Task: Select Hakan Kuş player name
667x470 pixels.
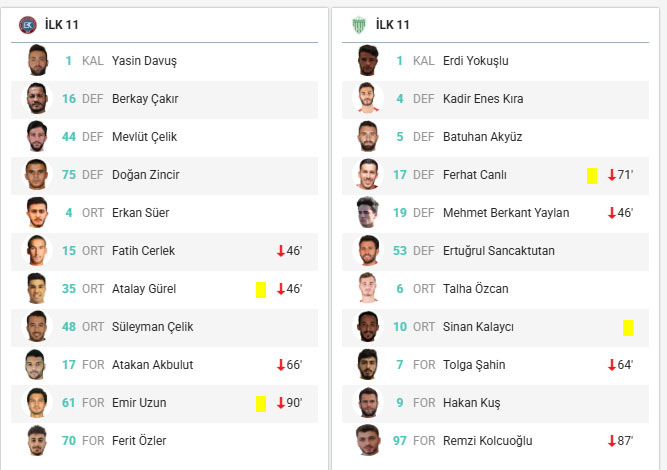Action: pyautogui.click(x=471, y=403)
